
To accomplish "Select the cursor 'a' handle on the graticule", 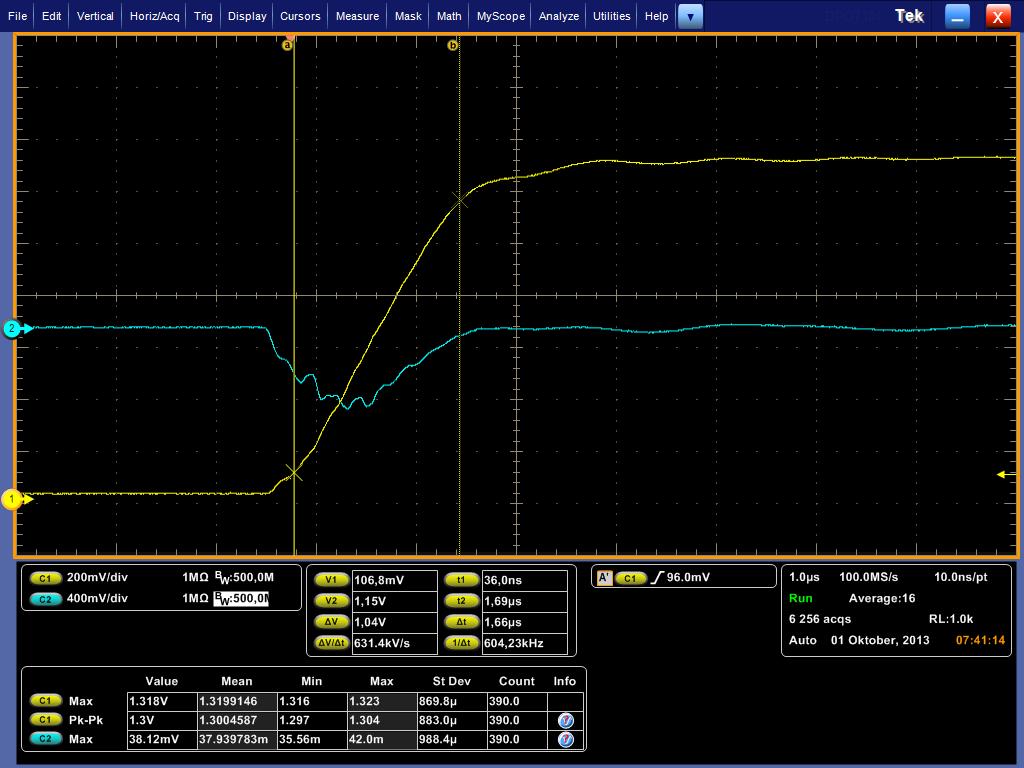I will click(287, 45).
